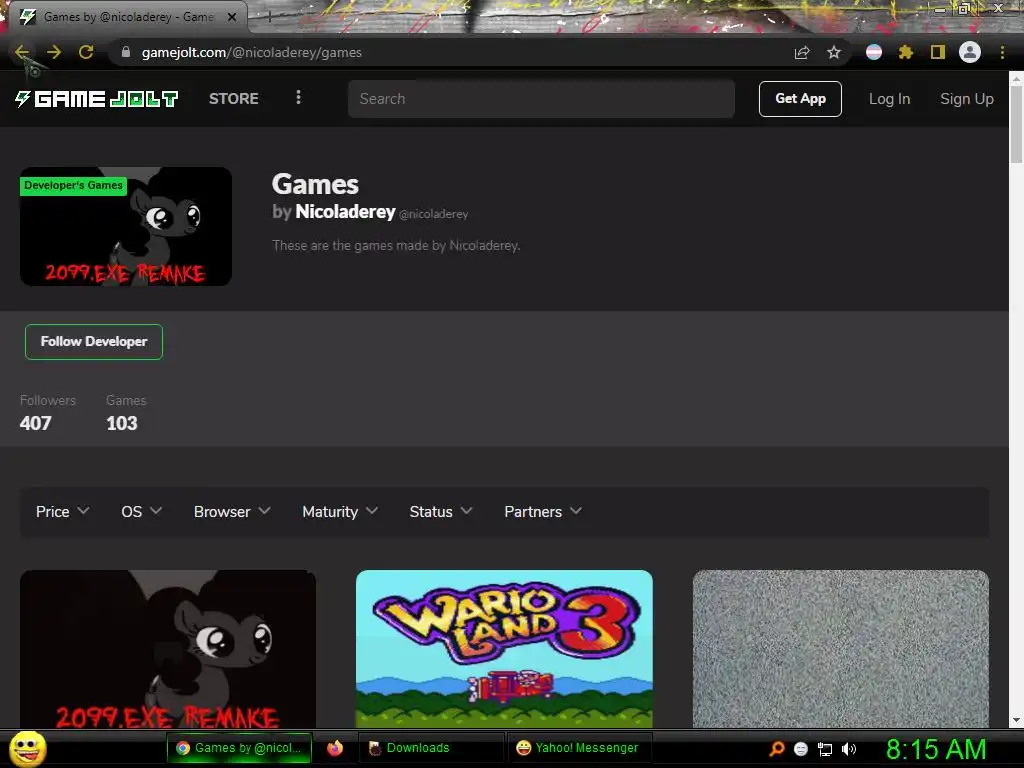This screenshot has width=1024, height=768.
Task: Click the magnifier search tray icon
Action: (x=776, y=748)
